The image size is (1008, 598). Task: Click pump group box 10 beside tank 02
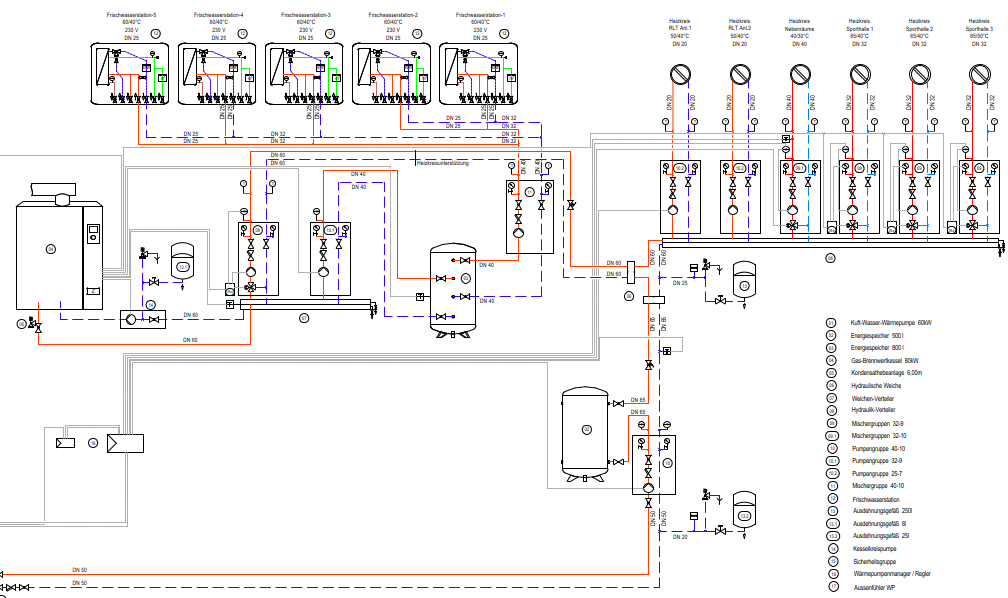[x=654, y=464]
